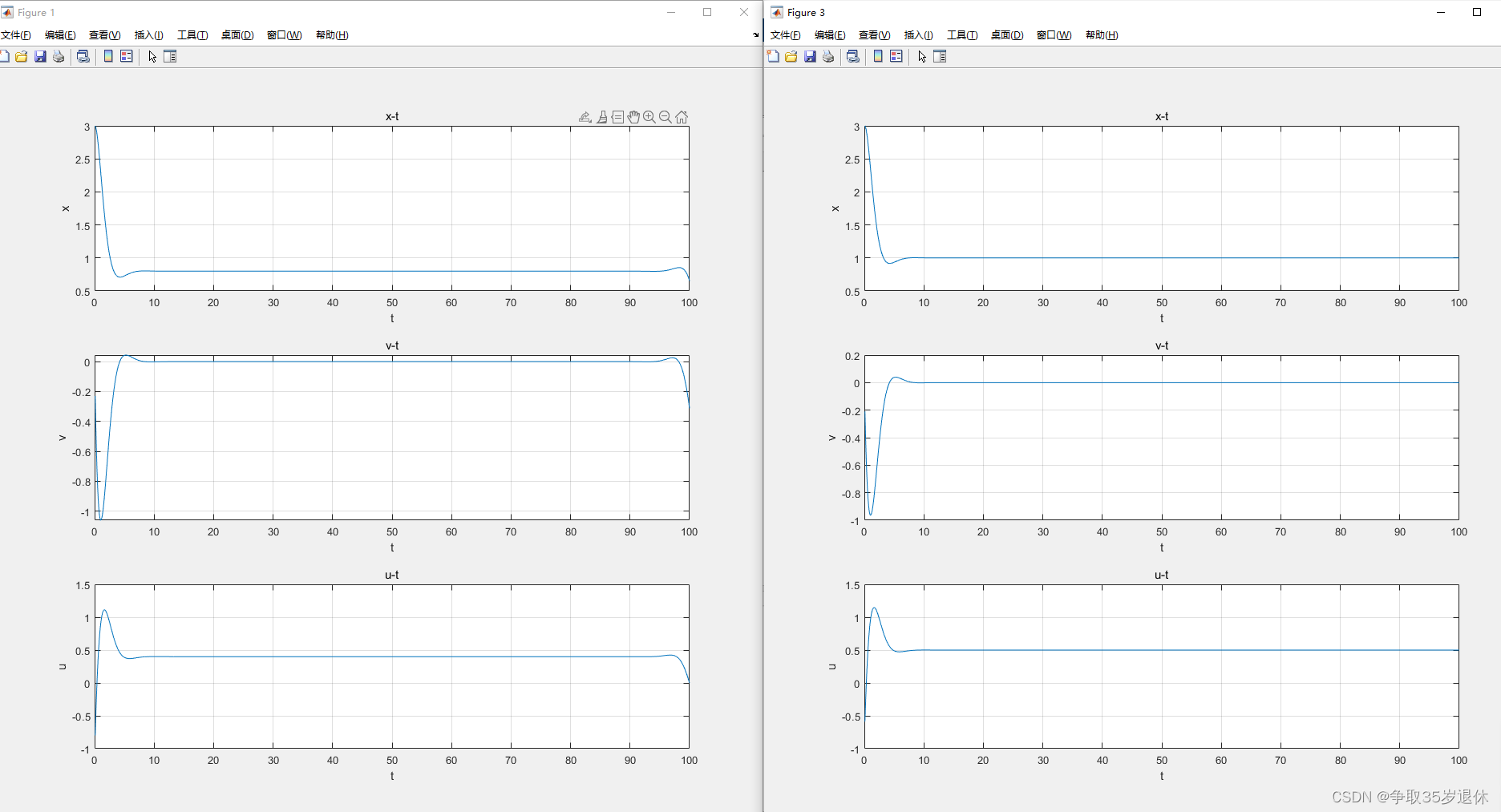Click the y-axis label x in Figure 1
Viewport: 1501px width, 812px height.
point(66,208)
